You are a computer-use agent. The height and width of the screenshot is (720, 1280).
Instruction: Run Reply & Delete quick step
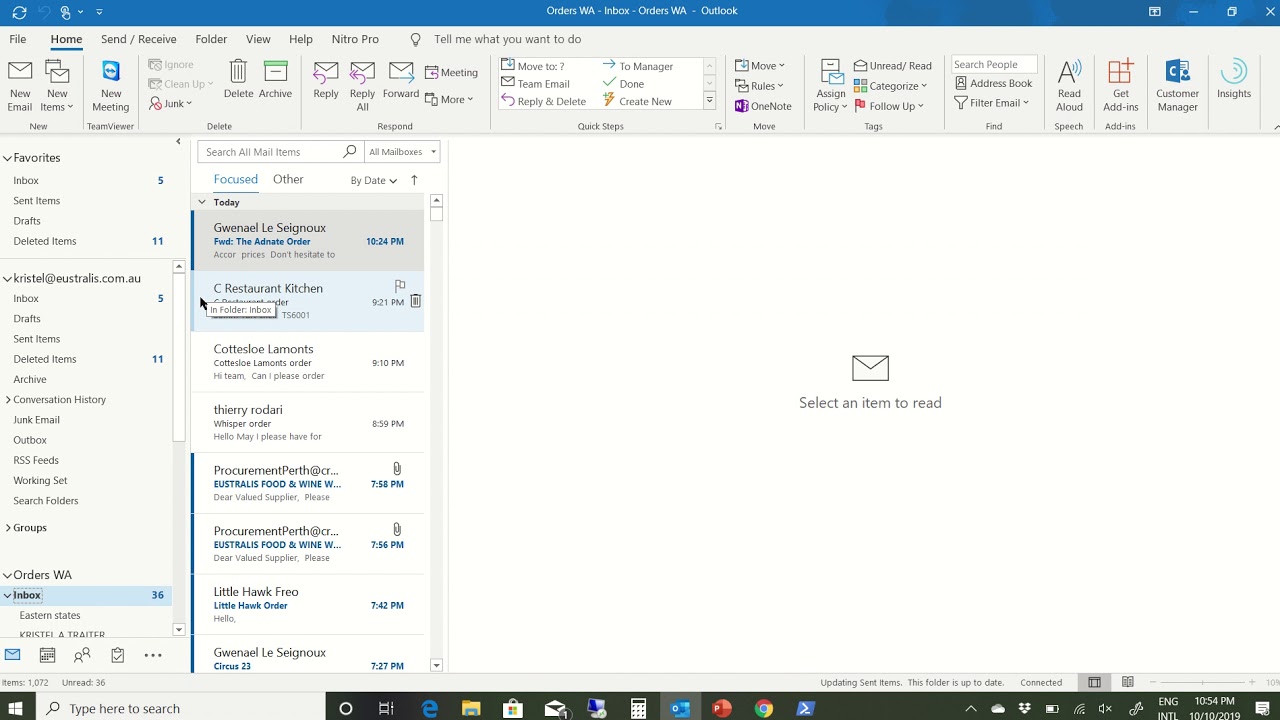tap(543, 101)
